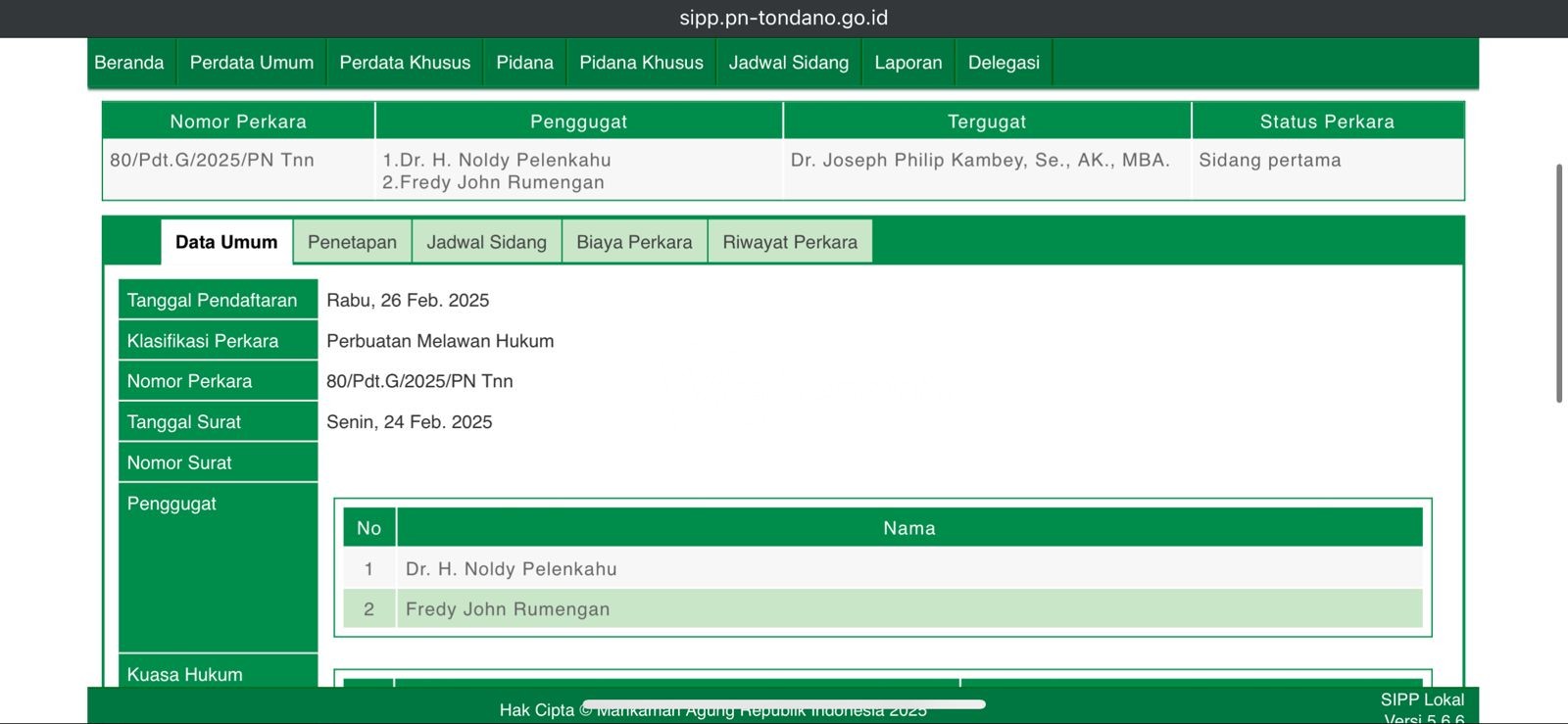Open the Beranda menu item
This screenshot has height=724, width=1568.
point(129,63)
